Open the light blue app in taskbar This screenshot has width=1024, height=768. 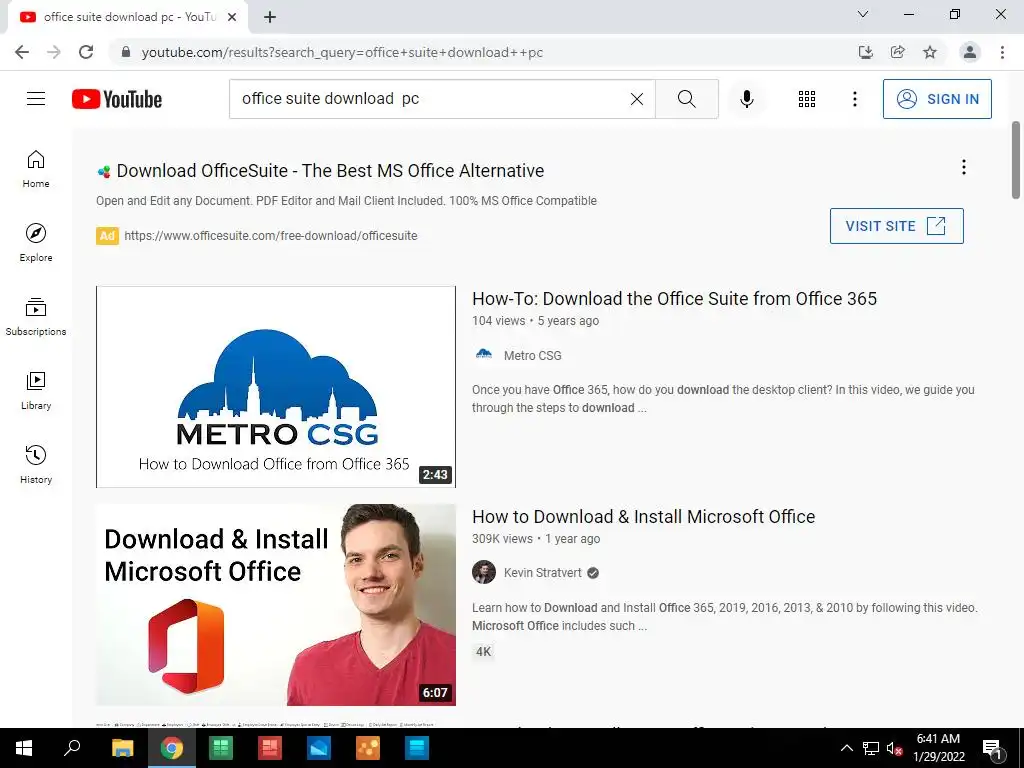click(x=417, y=748)
